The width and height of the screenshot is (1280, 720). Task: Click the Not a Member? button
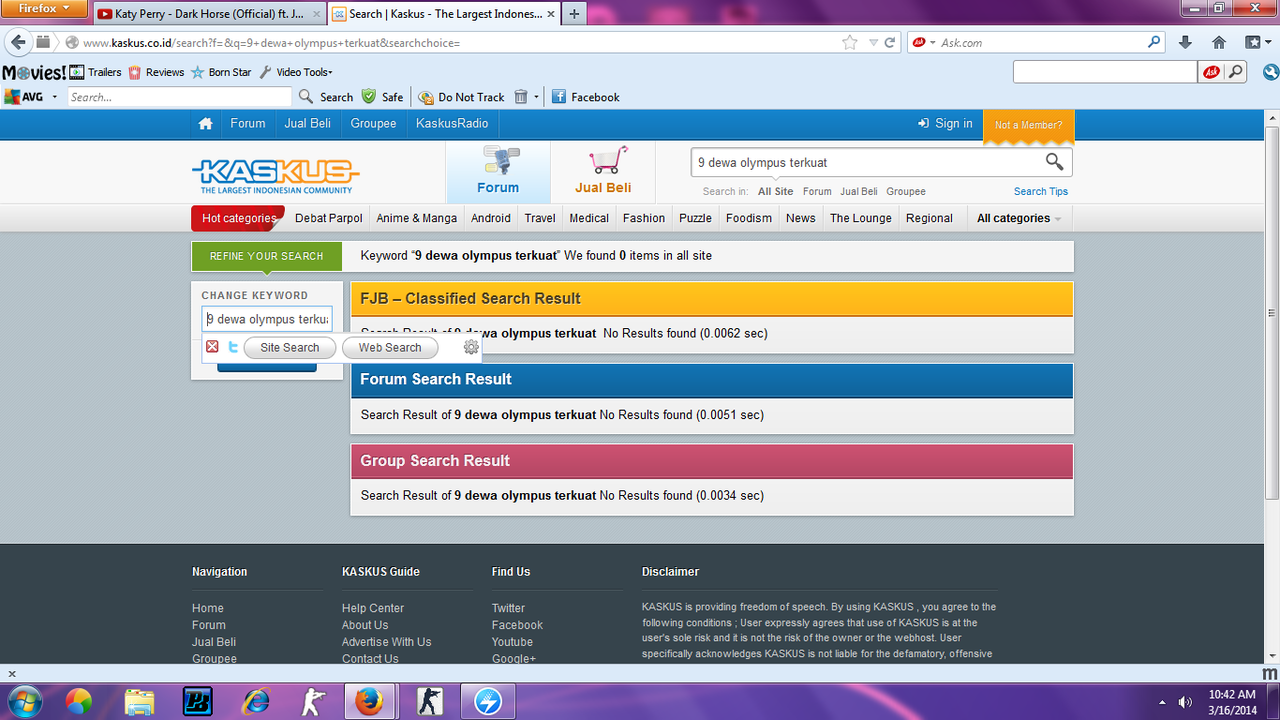click(1029, 125)
